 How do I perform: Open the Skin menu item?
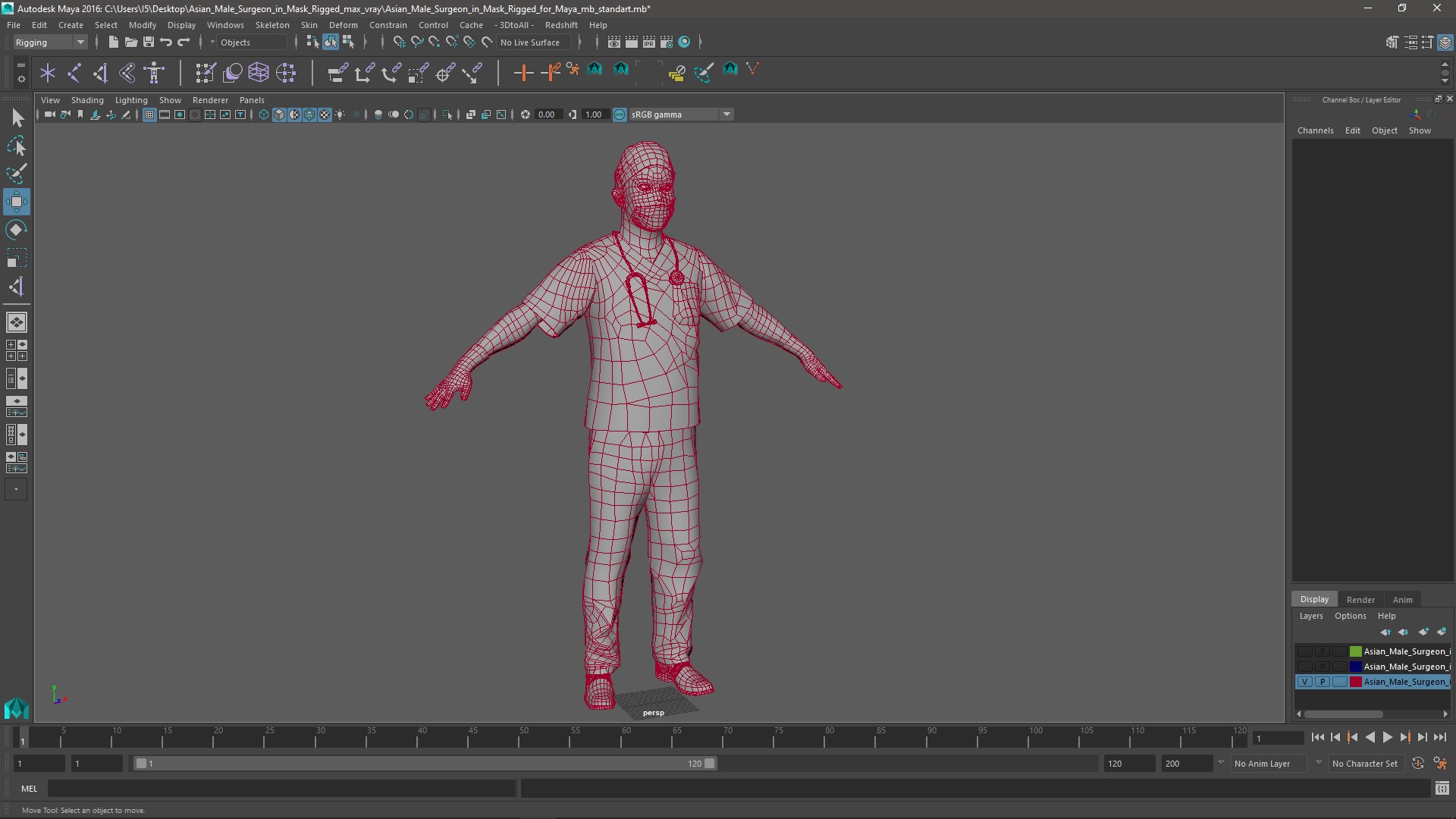tap(310, 24)
